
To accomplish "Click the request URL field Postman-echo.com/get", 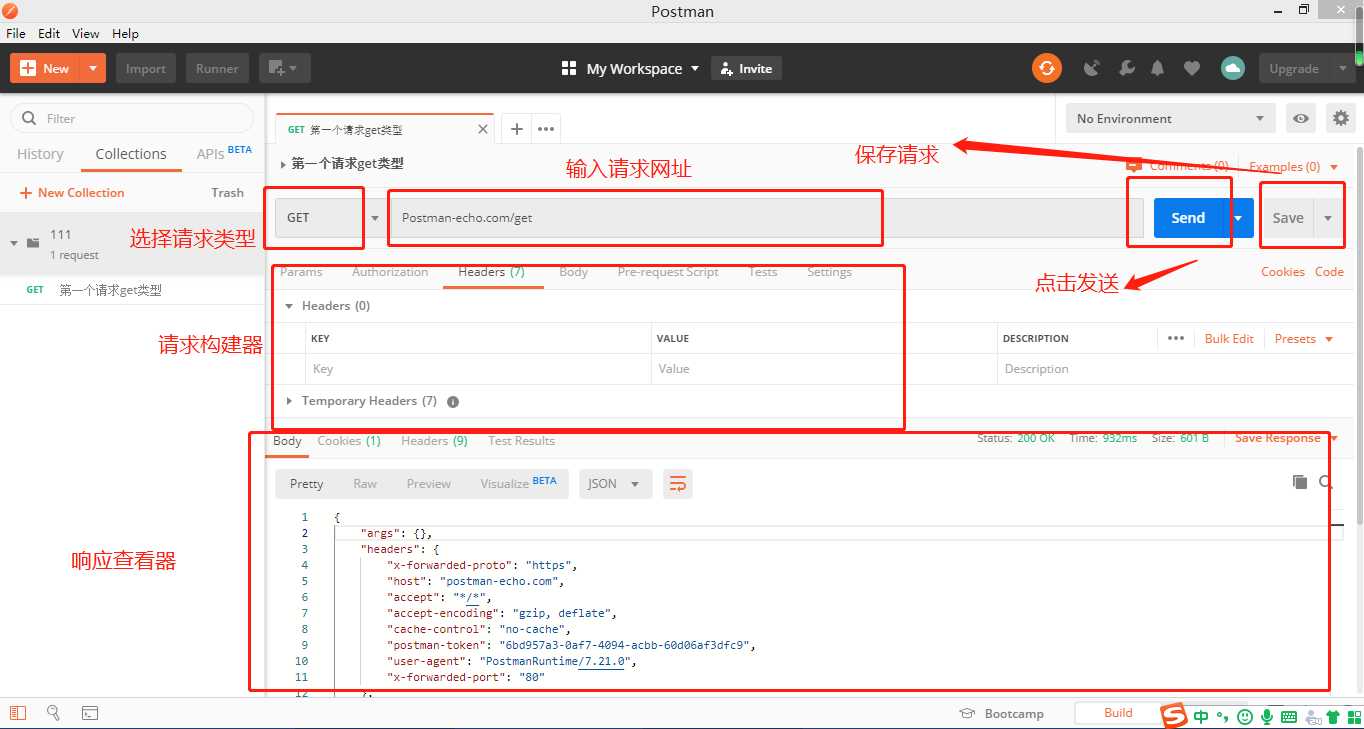I will [x=765, y=217].
